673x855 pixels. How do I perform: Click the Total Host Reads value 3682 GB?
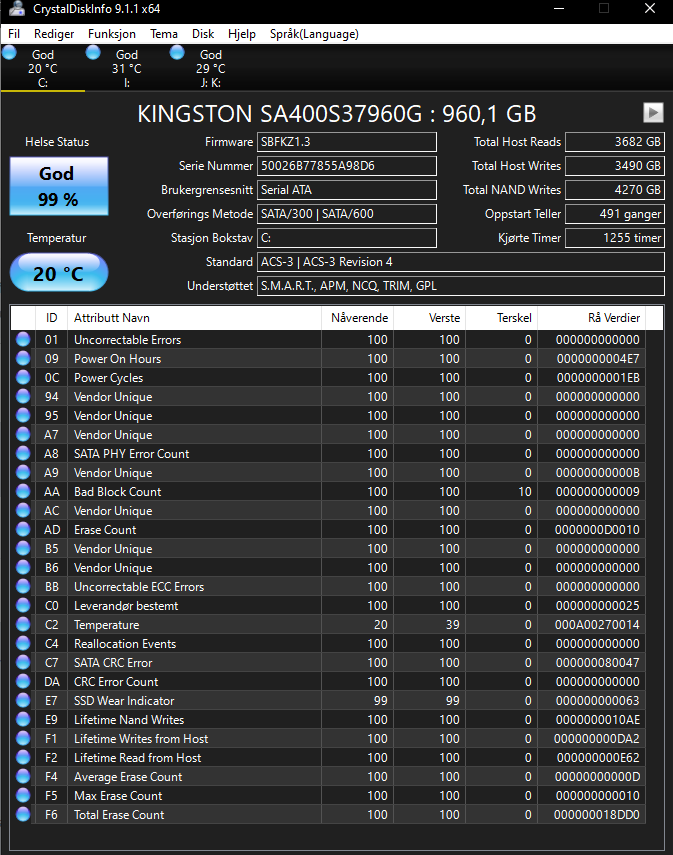615,142
